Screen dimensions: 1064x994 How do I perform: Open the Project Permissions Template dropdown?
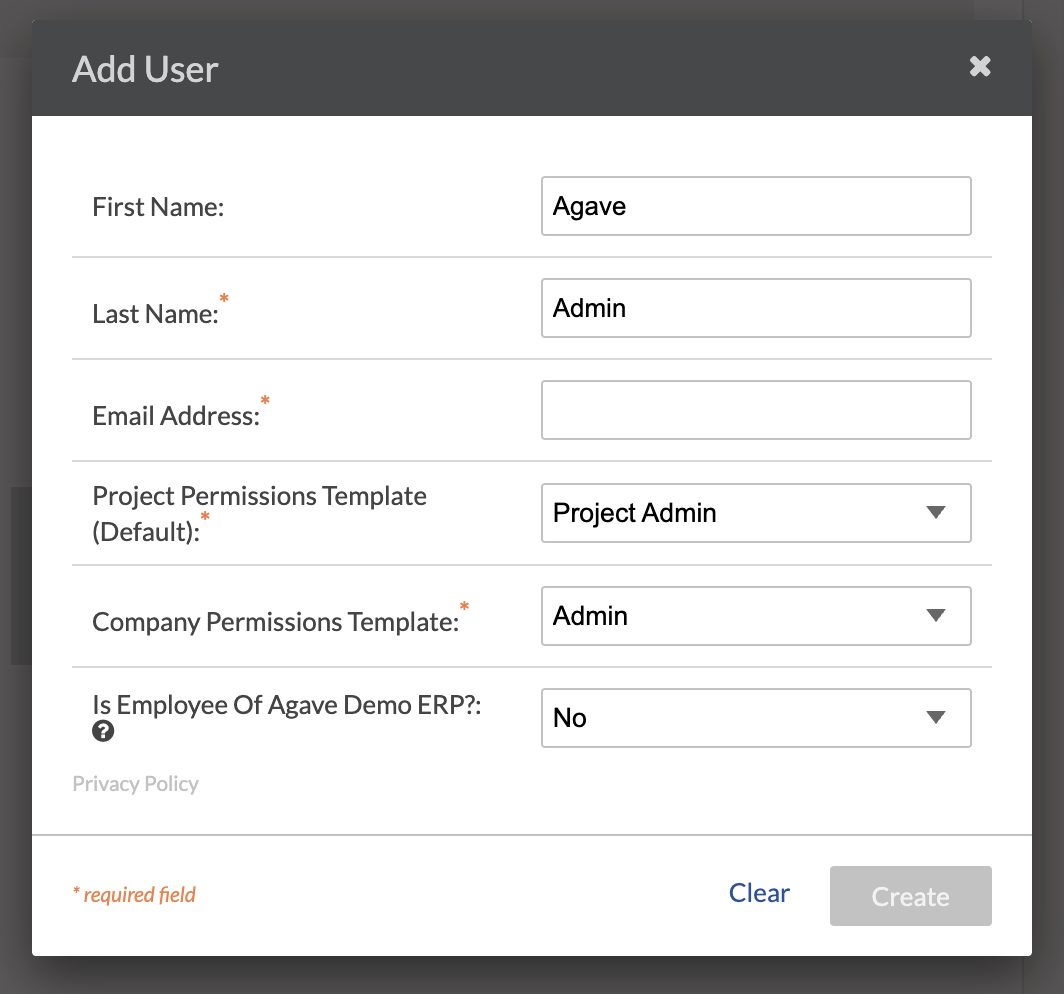(755, 513)
